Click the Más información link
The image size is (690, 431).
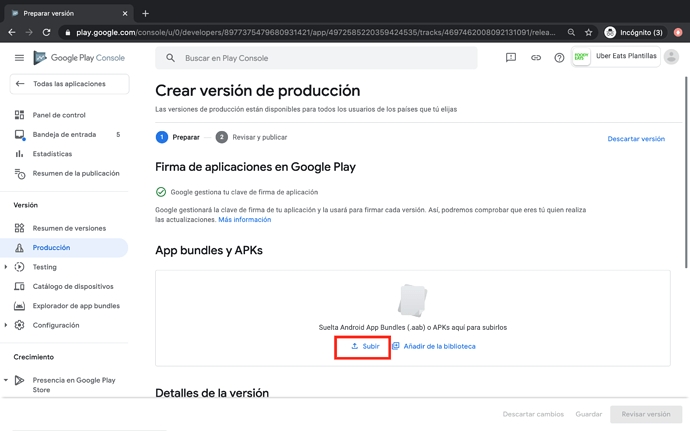244,220
